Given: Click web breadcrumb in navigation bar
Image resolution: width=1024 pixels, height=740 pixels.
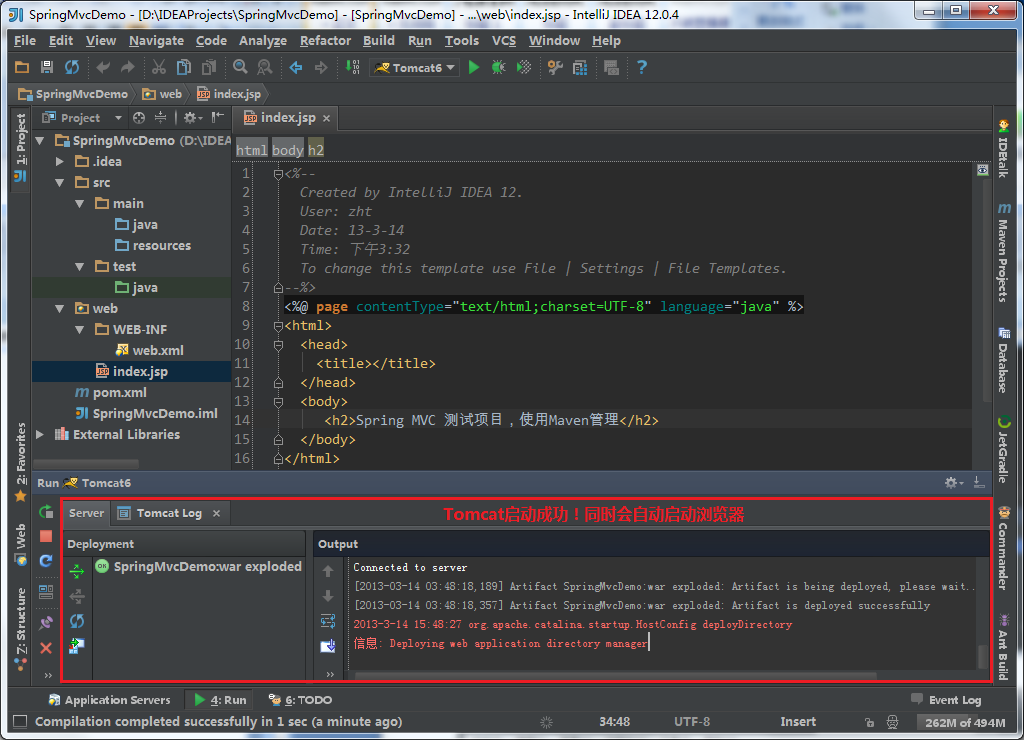Looking at the screenshot, I should 163,94.
